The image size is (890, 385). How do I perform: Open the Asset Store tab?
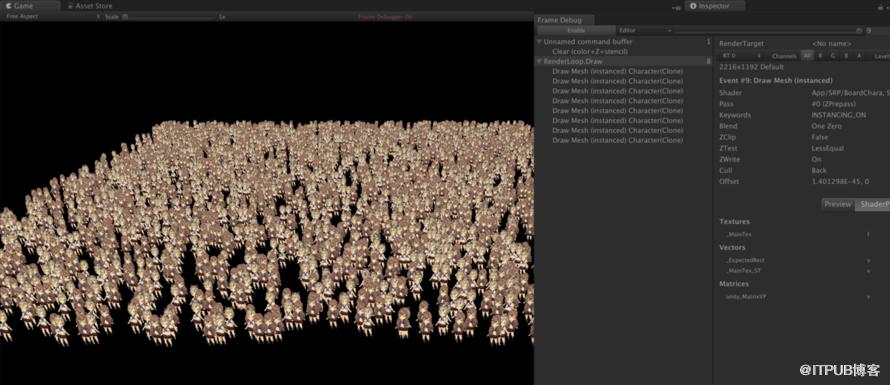point(89,6)
